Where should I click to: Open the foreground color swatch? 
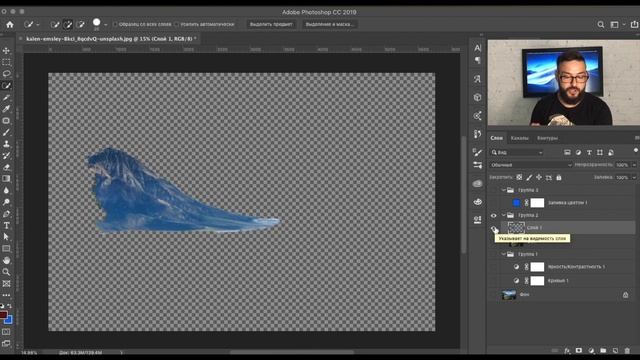3,315
